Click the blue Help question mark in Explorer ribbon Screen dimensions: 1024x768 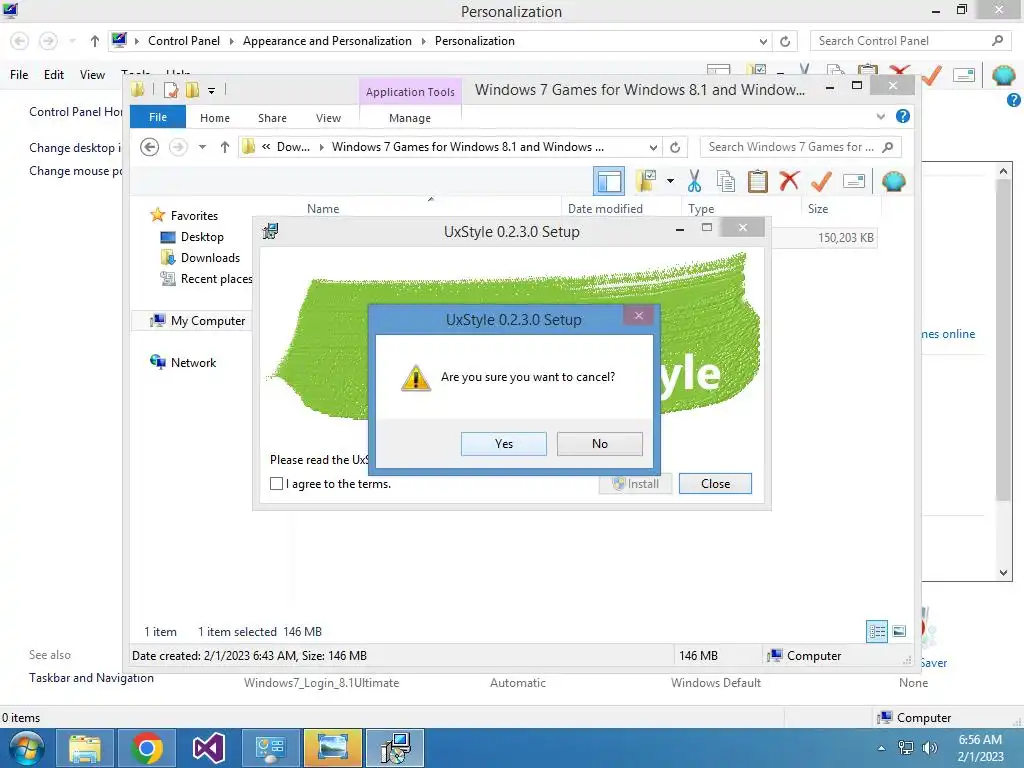click(903, 116)
